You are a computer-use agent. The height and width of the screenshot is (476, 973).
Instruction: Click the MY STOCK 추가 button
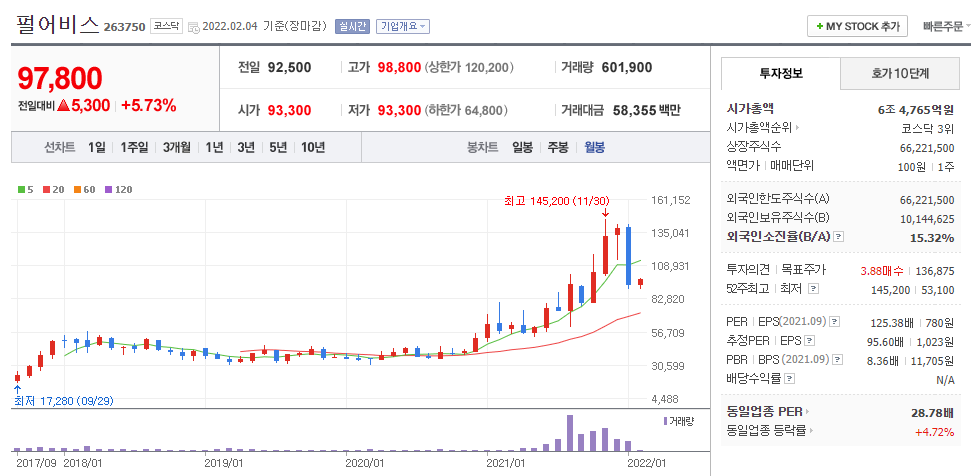pyautogui.click(x=857, y=27)
